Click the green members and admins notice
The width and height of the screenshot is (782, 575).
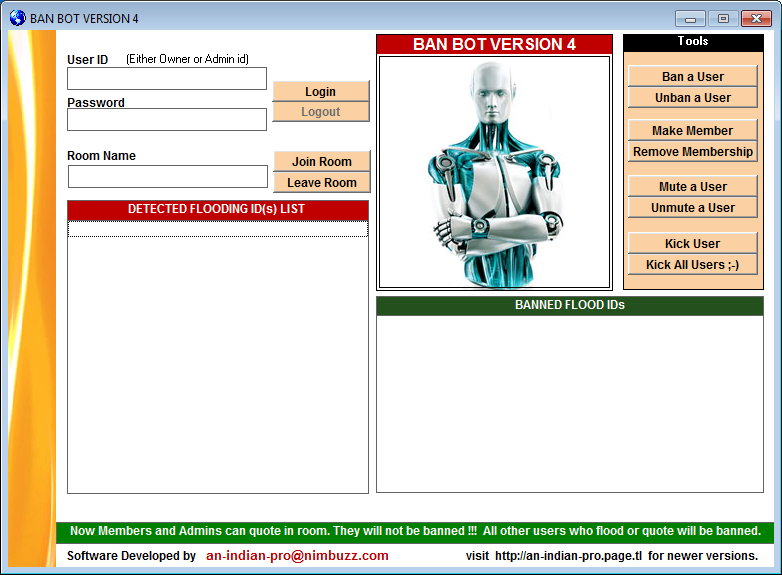pos(415,531)
